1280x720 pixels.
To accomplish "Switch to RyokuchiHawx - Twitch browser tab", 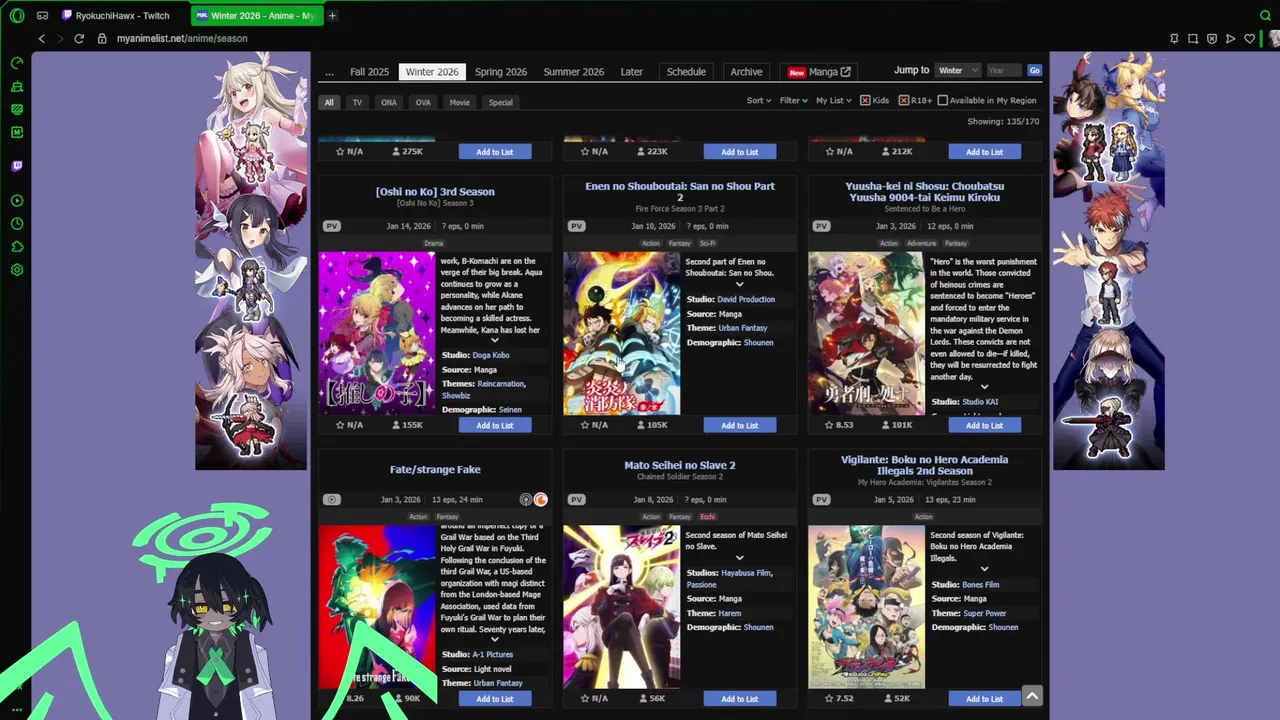I will coord(122,15).
